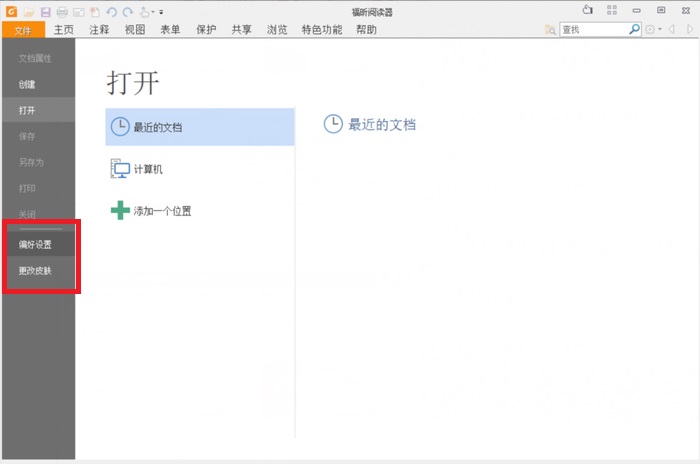This screenshot has height=464, width=700.
Task: Switch to the 主页 ribbon tab
Action: click(63, 30)
